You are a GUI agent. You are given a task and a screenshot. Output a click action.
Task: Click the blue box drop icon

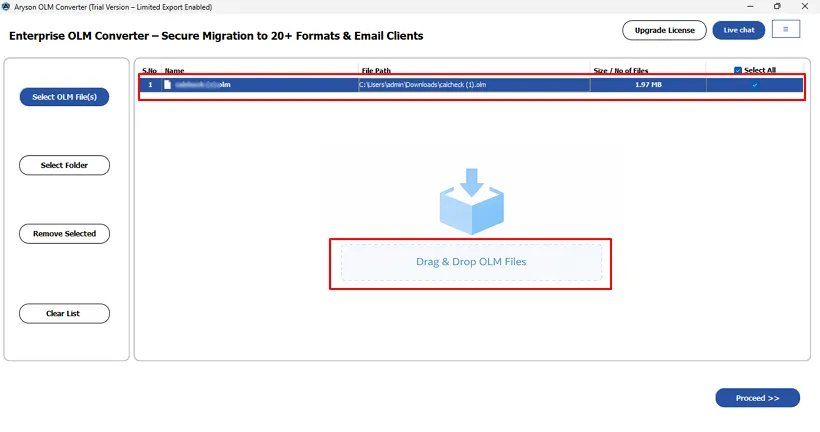coord(472,201)
